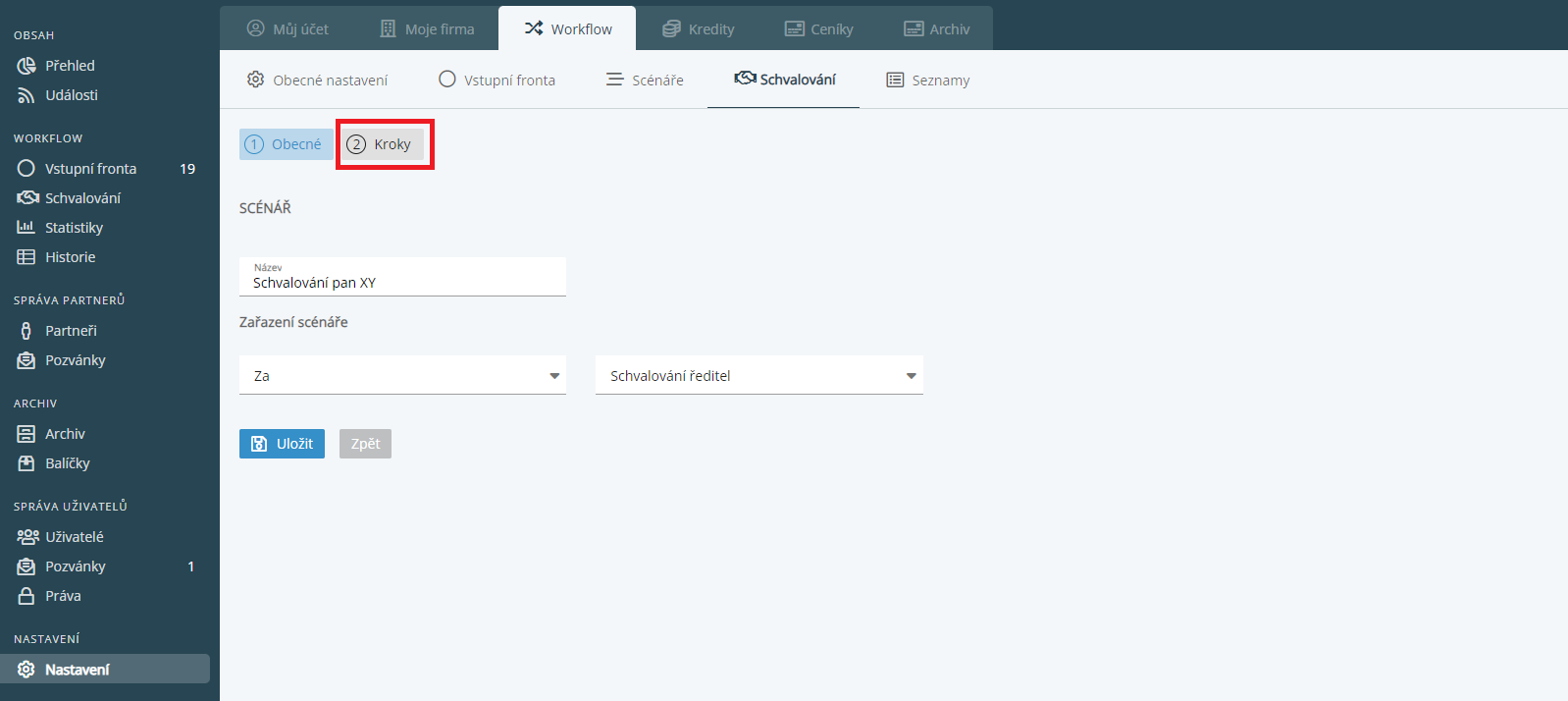Go to the Moje firma tab

[x=427, y=29]
